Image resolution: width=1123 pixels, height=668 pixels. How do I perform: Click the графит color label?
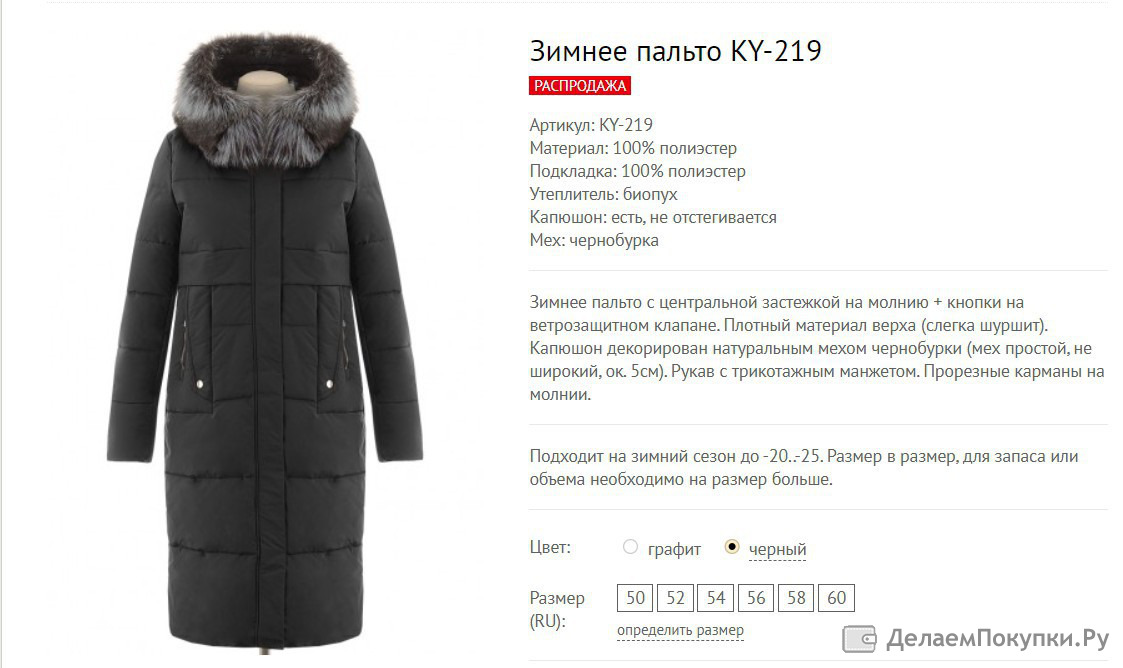(x=674, y=549)
